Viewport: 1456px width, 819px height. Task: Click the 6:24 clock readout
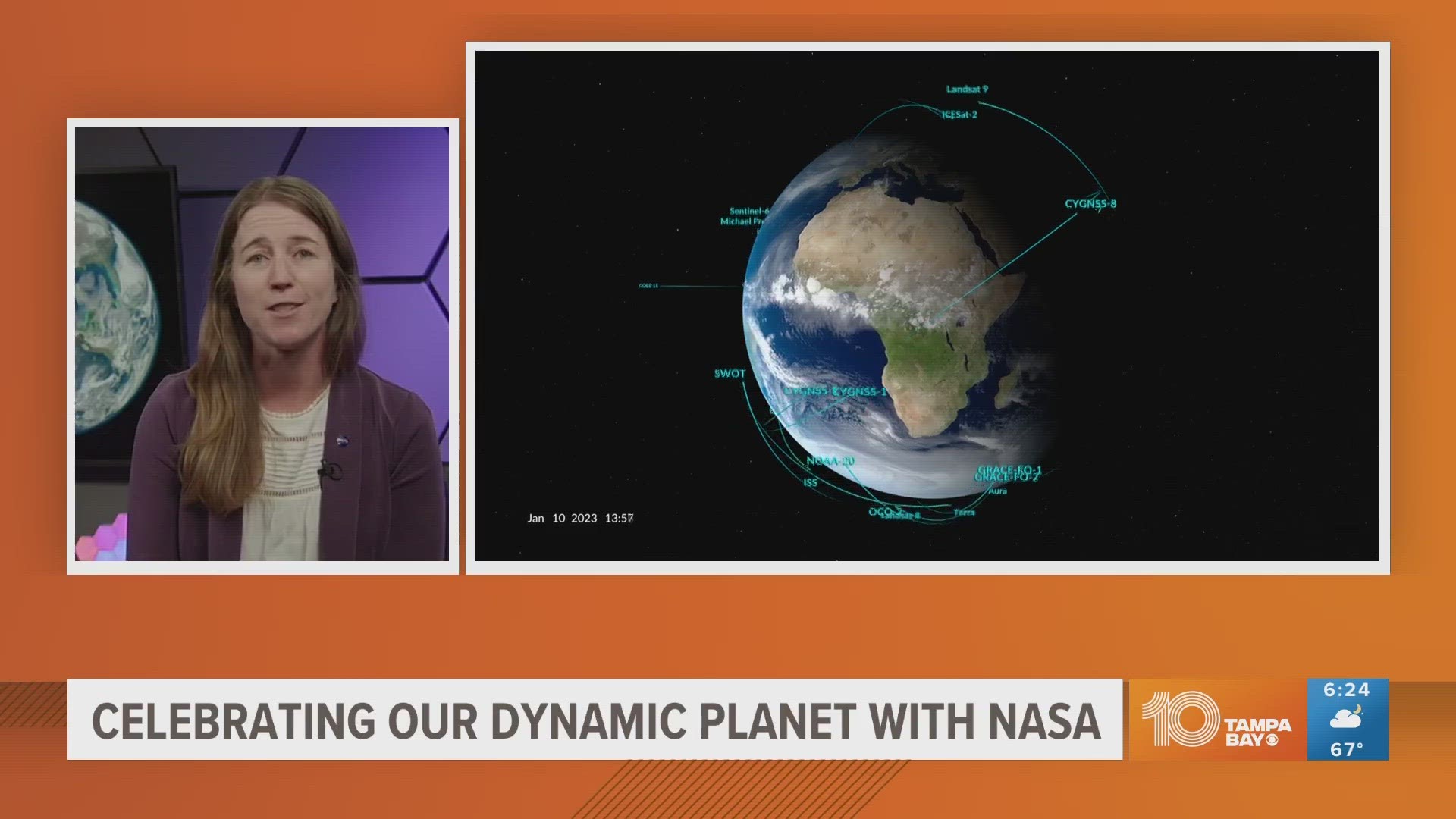[x=1347, y=690]
